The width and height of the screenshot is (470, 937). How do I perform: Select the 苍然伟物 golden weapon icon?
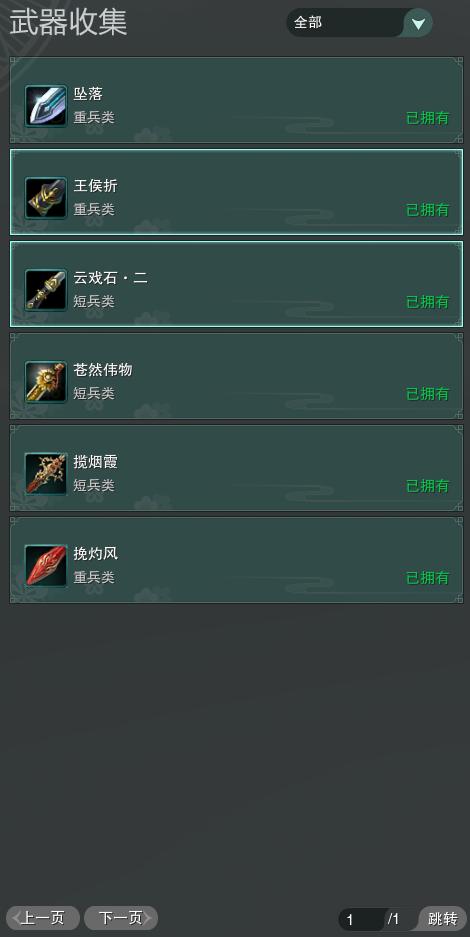coord(46,382)
